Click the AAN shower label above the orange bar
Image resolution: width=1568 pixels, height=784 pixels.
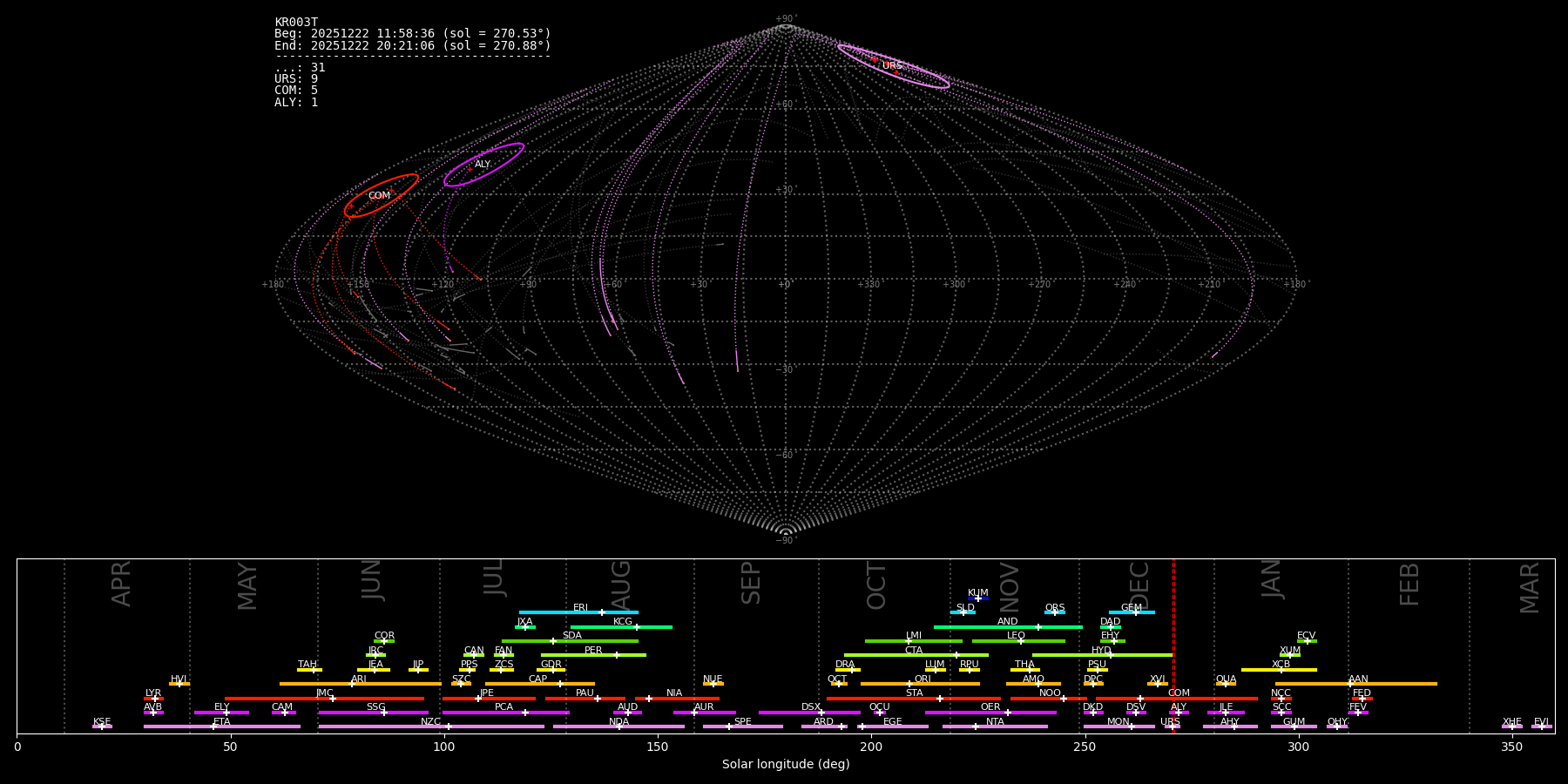point(1358,679)
